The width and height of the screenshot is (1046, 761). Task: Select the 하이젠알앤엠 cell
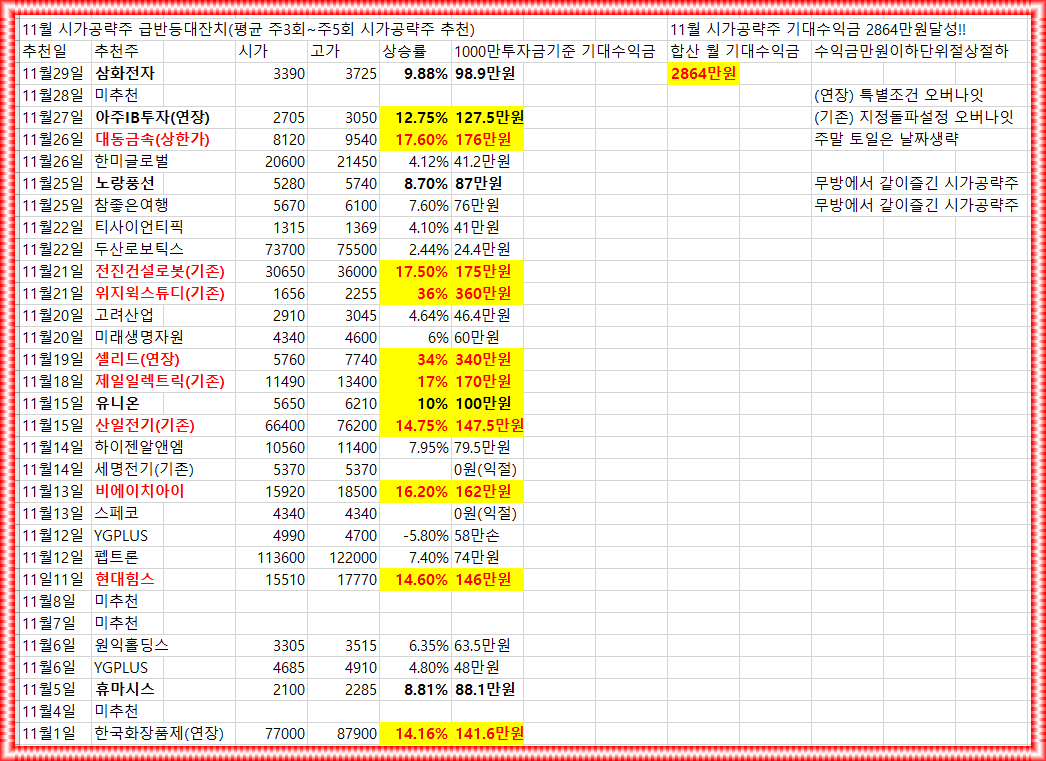tap(163, 448)
